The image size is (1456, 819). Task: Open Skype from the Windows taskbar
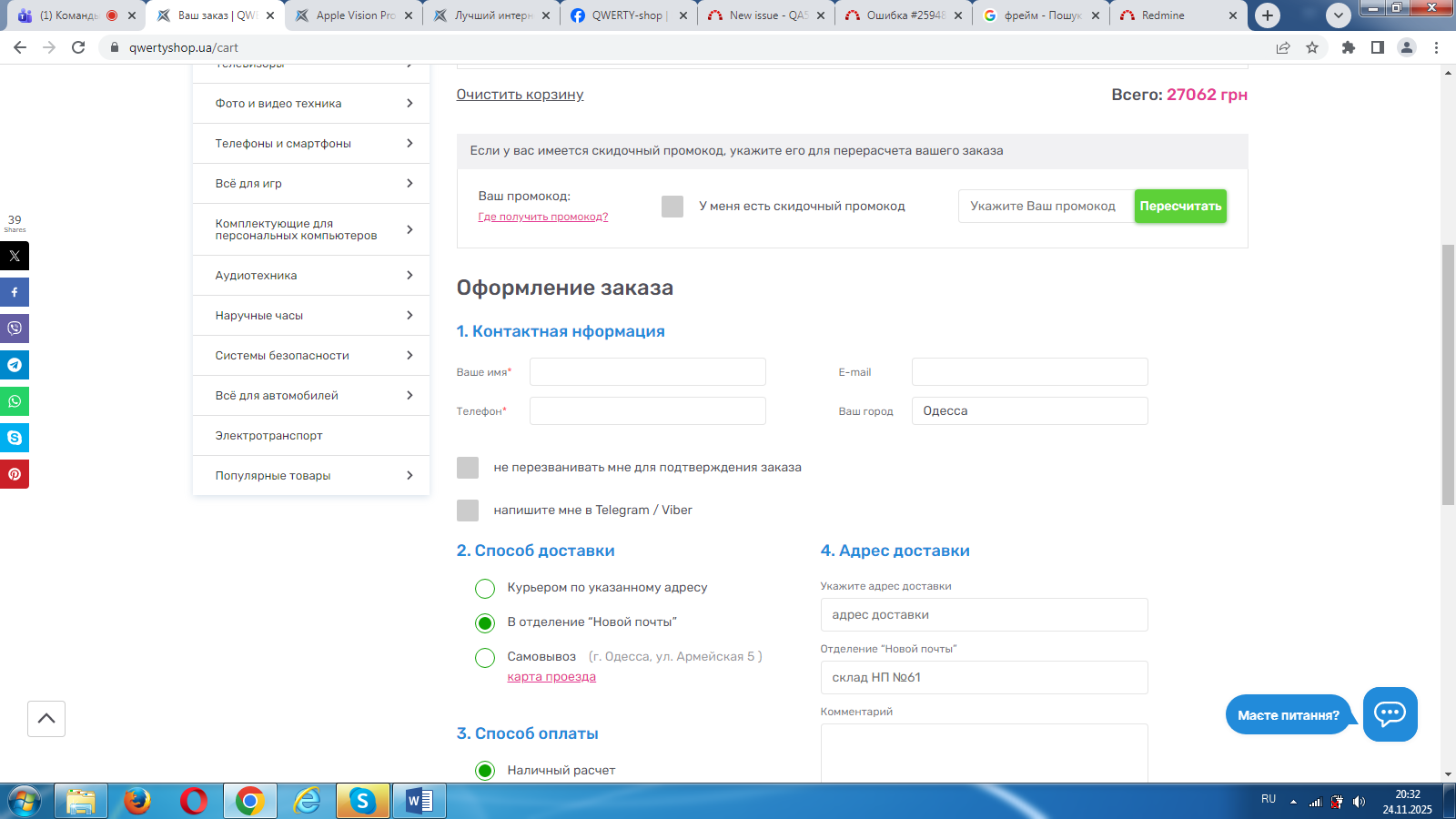point(362,801)
